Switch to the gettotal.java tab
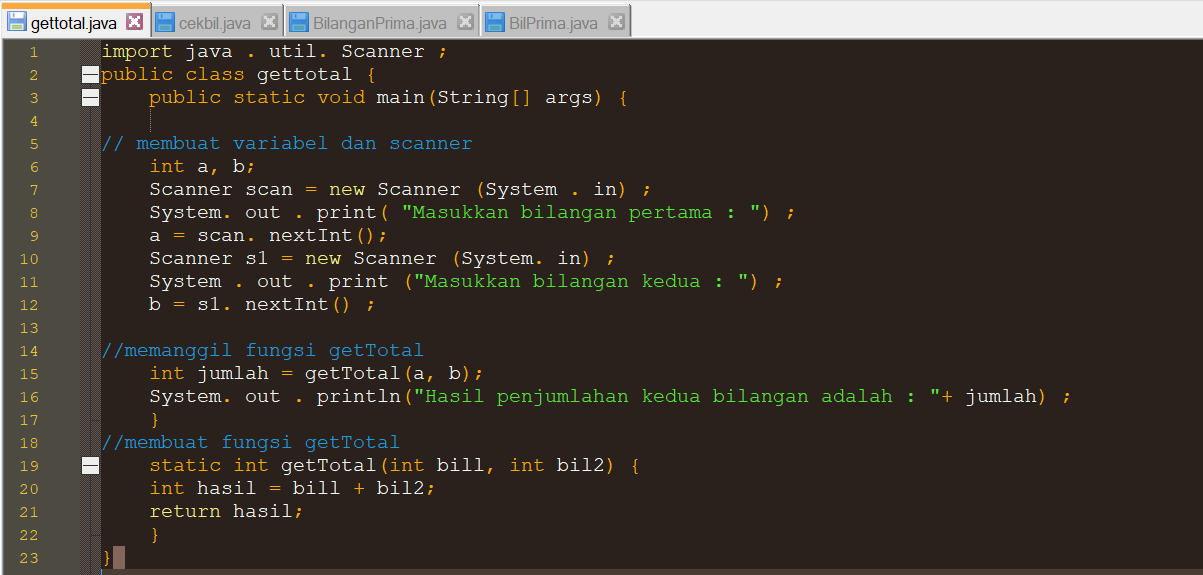Image resolution: width=1203 pixels, height=575 pixels. (x=75, y=21)
